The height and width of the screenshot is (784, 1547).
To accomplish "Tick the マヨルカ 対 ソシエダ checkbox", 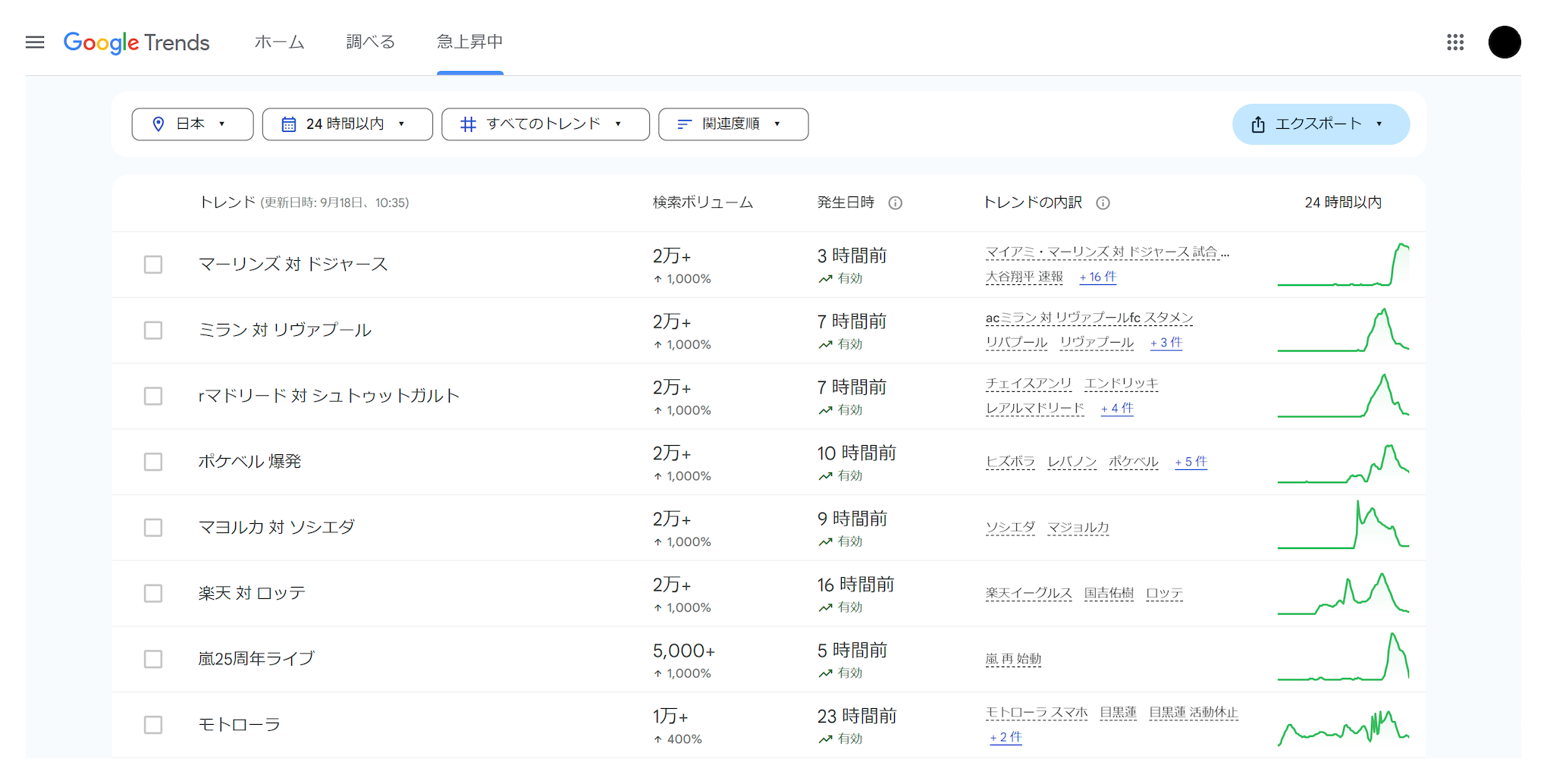I will tap(153, 528).
